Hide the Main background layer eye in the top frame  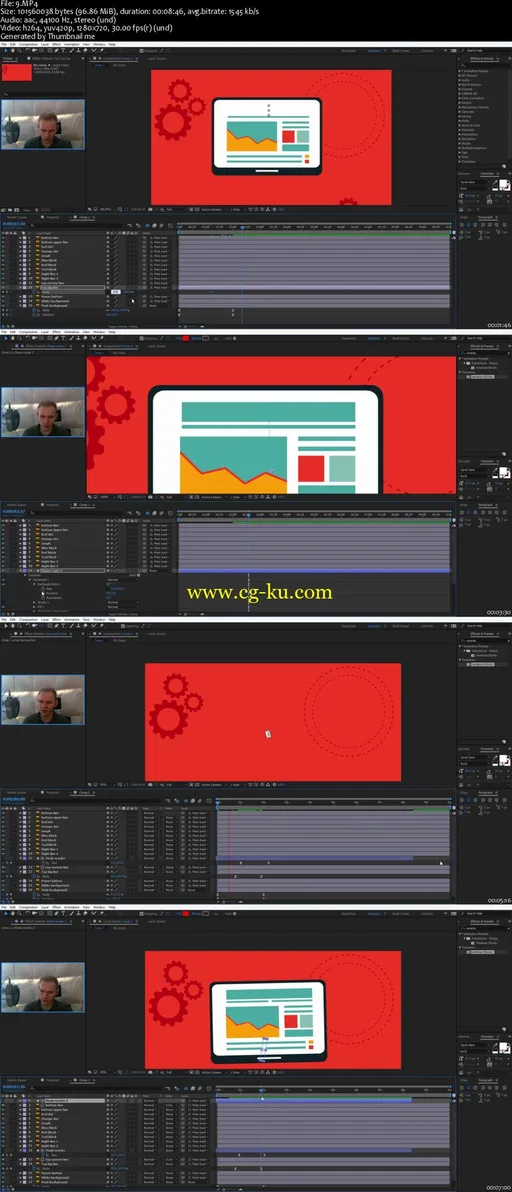point(3,306)
